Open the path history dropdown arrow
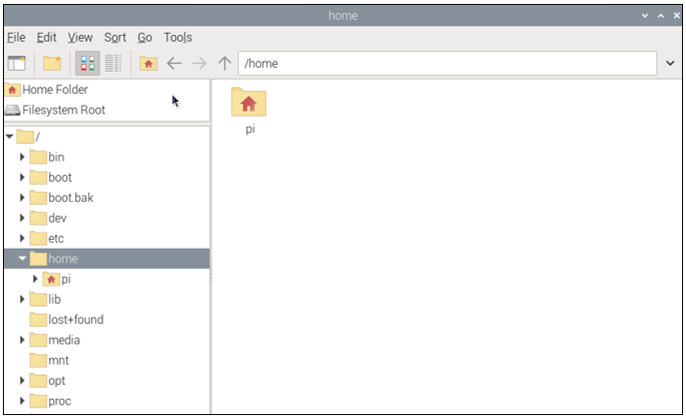Image resolution: width=686 pixels, height=419 pixels. 670,63
